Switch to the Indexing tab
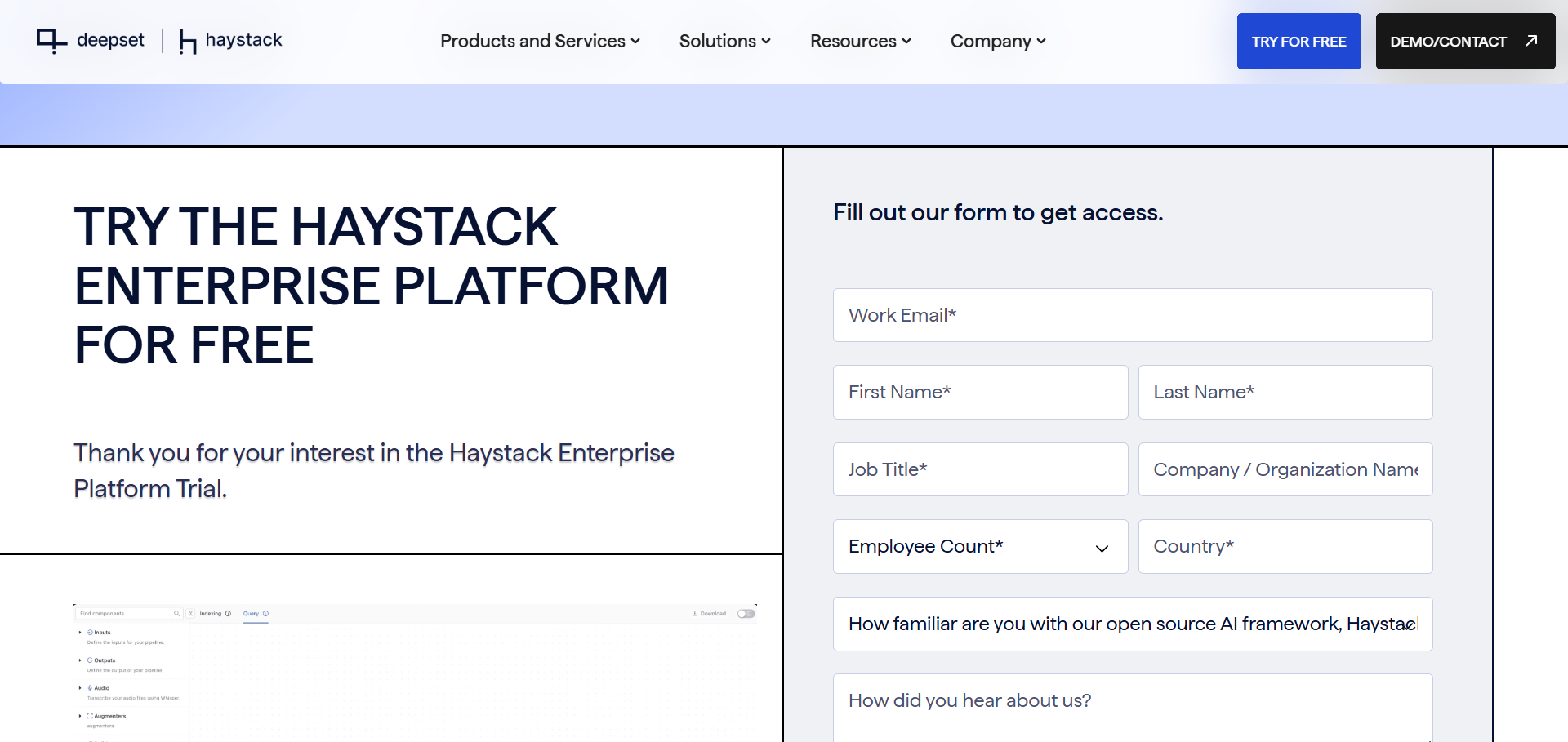 coord(211,614)
